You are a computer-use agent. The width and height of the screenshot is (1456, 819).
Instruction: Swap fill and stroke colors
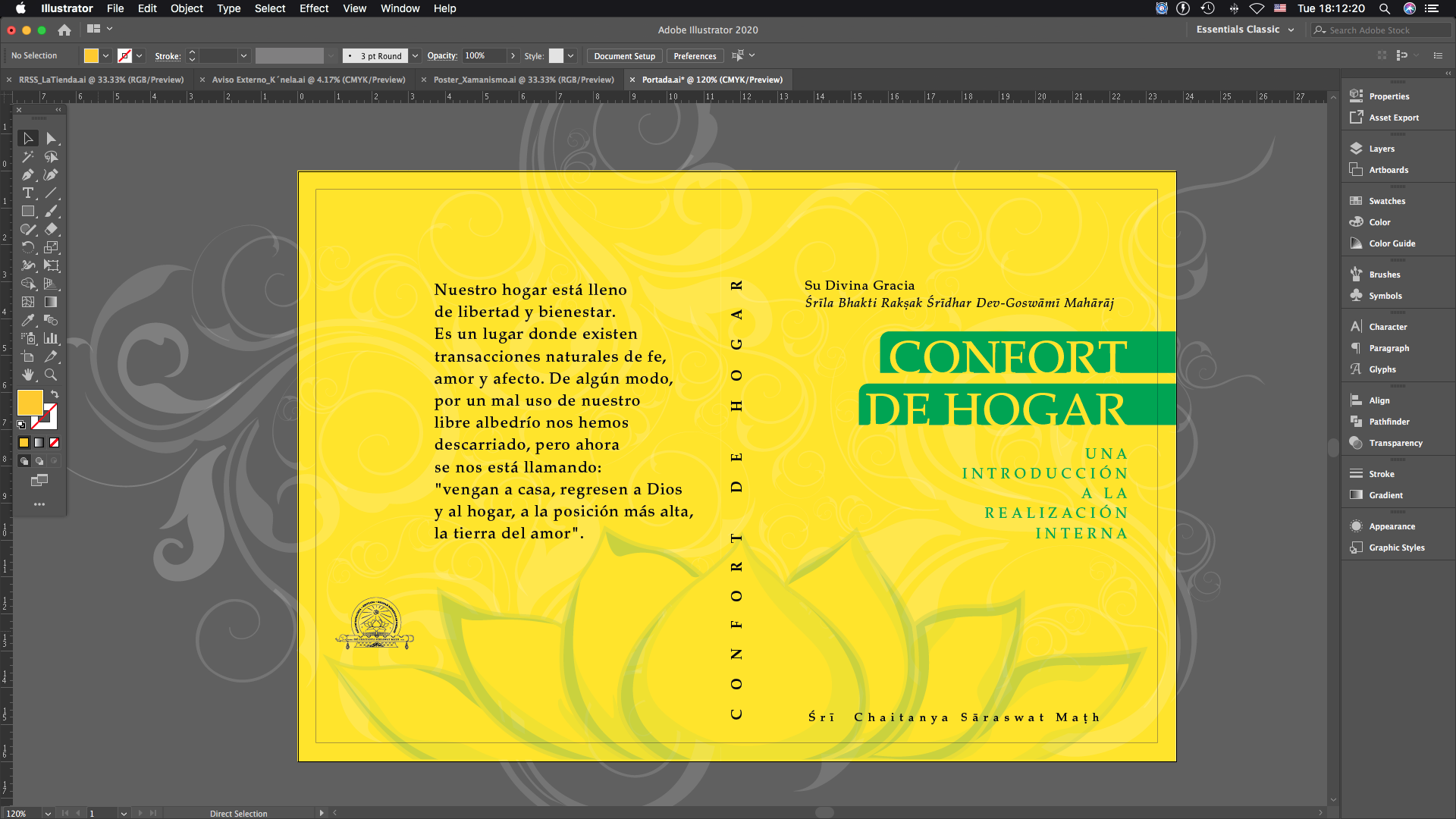point(55,394)
